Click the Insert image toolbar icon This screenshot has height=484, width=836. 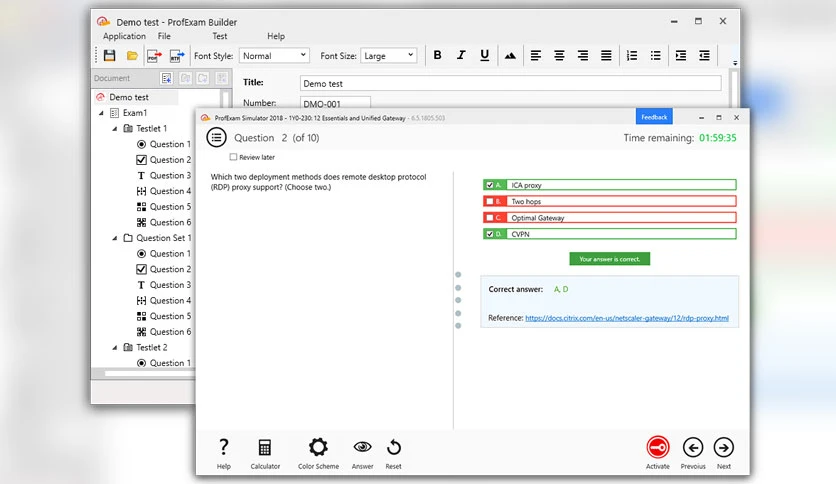(x=510, y=55)
